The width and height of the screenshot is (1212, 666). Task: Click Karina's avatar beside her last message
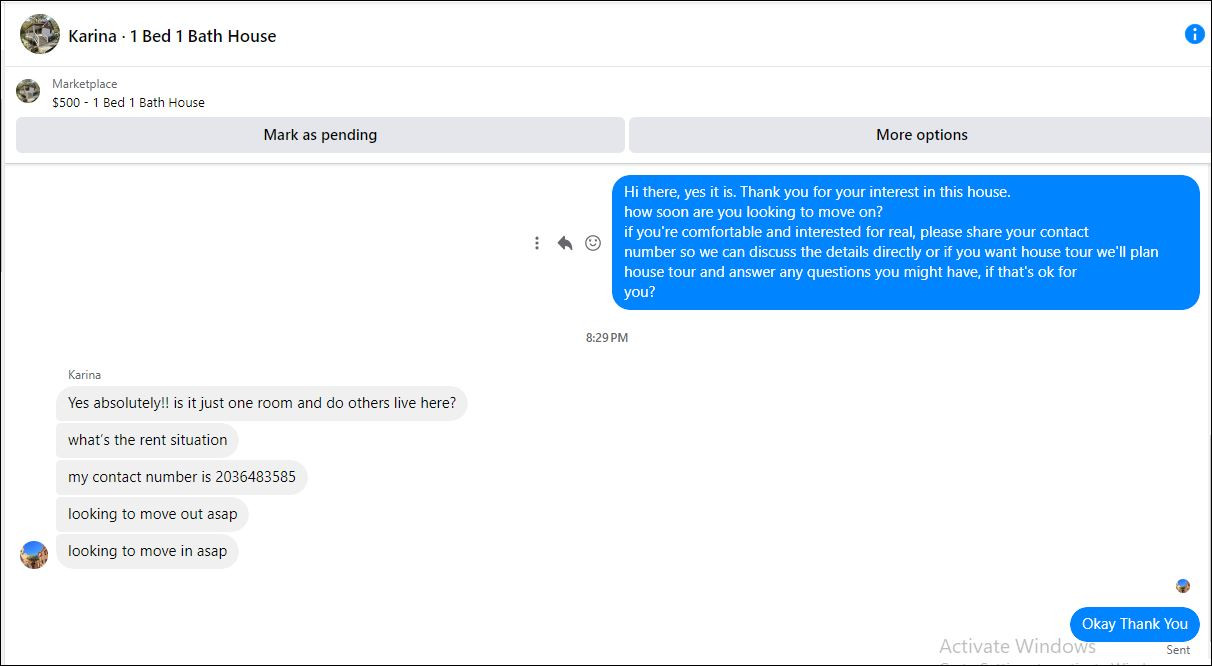(34, 554)
